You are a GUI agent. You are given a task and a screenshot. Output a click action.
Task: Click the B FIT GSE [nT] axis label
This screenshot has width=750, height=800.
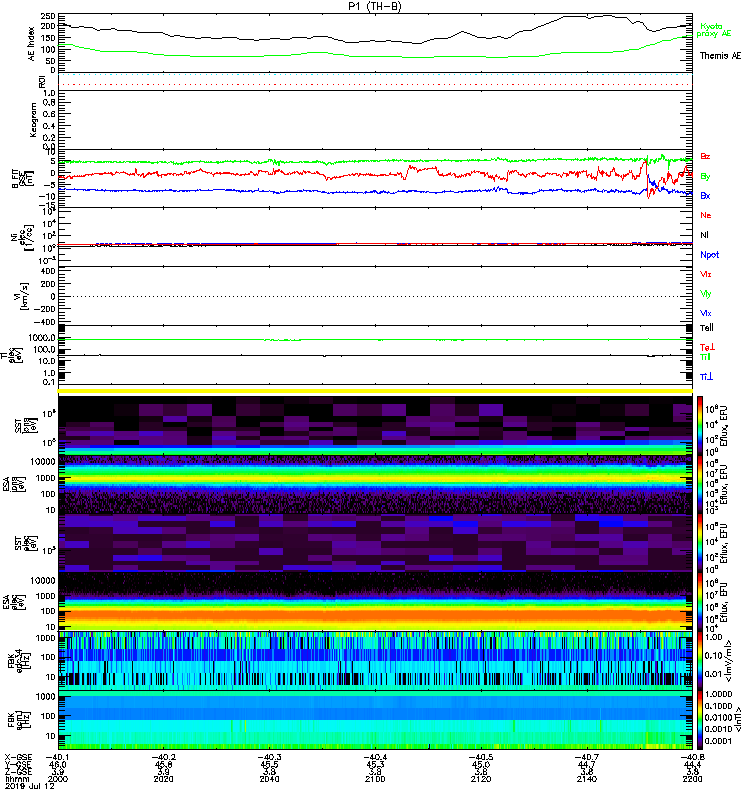click(x=22, y=179)
